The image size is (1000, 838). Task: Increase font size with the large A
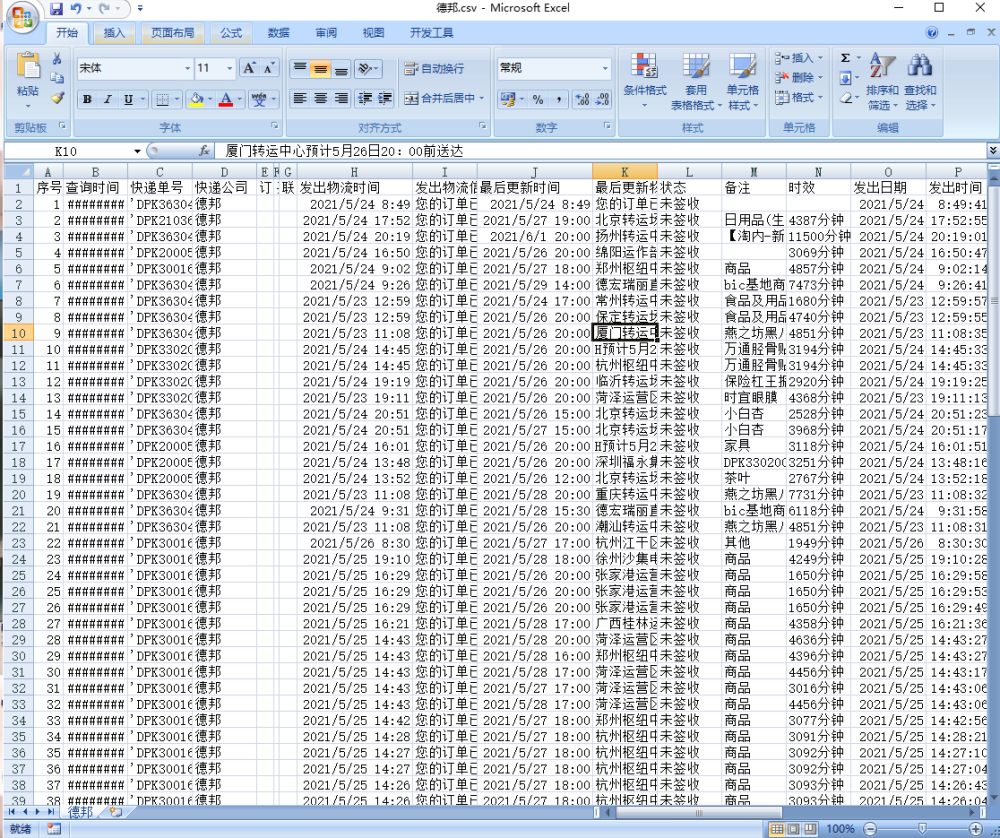click(x=249, y=68)
